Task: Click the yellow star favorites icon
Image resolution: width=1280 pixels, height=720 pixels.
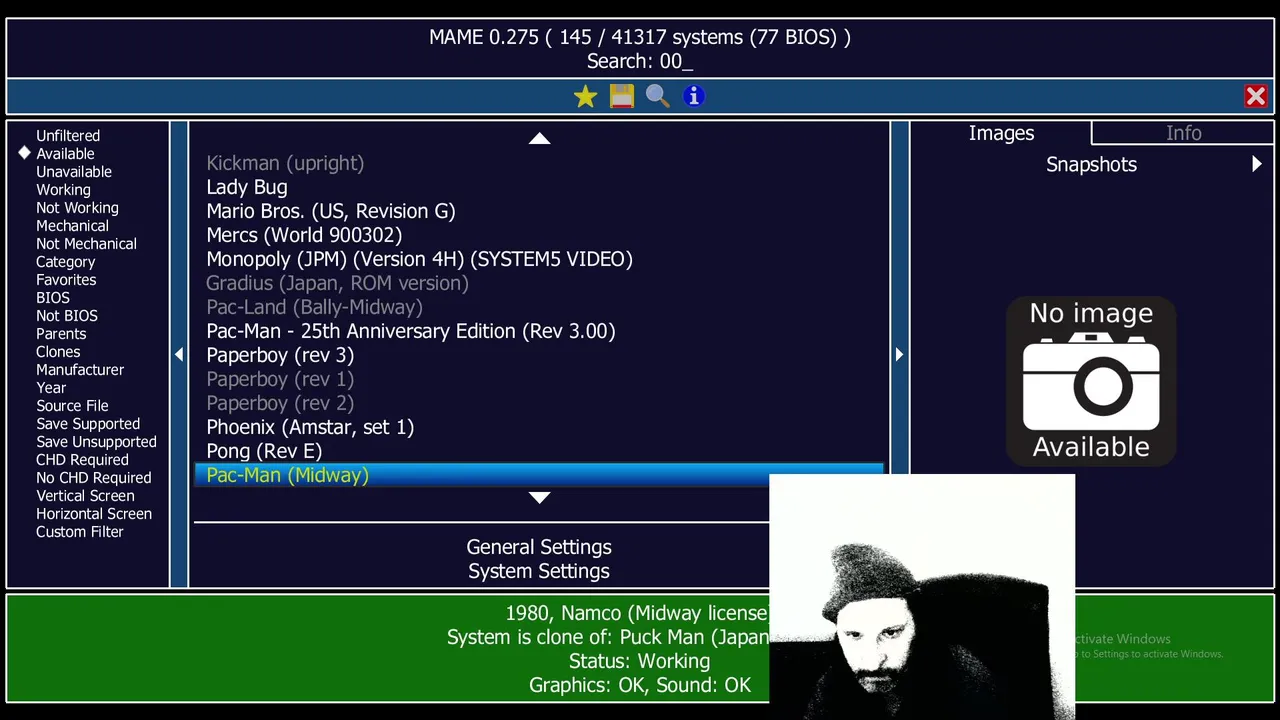Action: pos(585,96)
